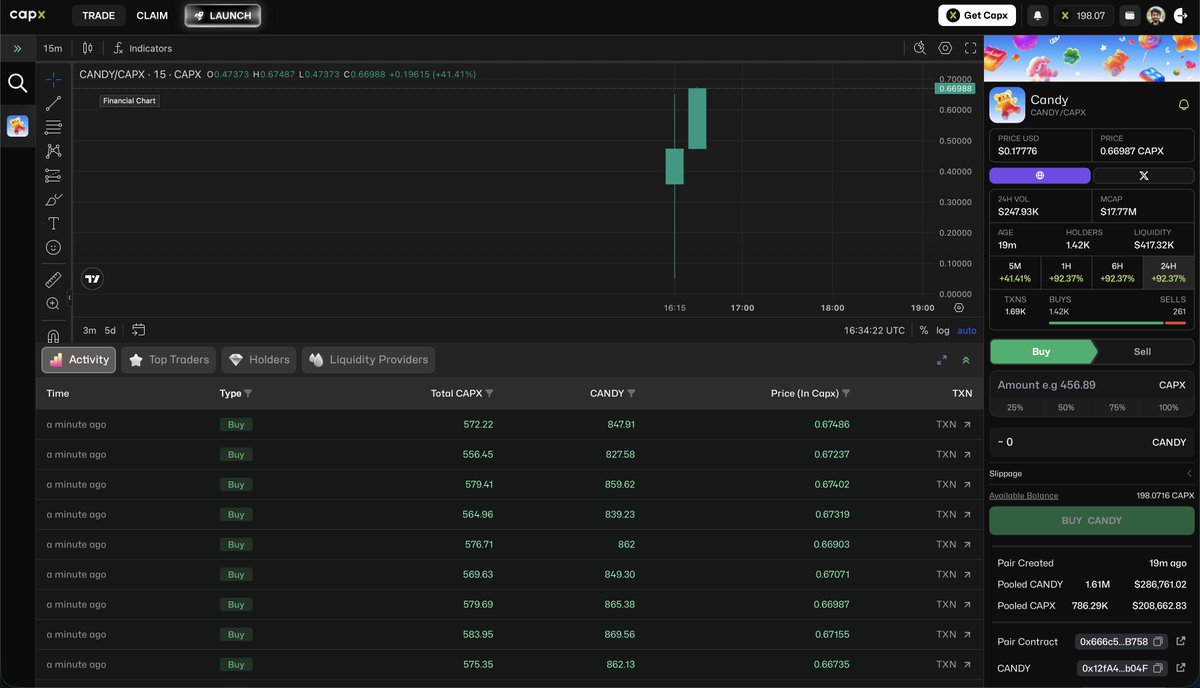Viewport: 1200px width, 688px height.
Task: Open the profile avatar menu
Action: tap(1155, 16)
